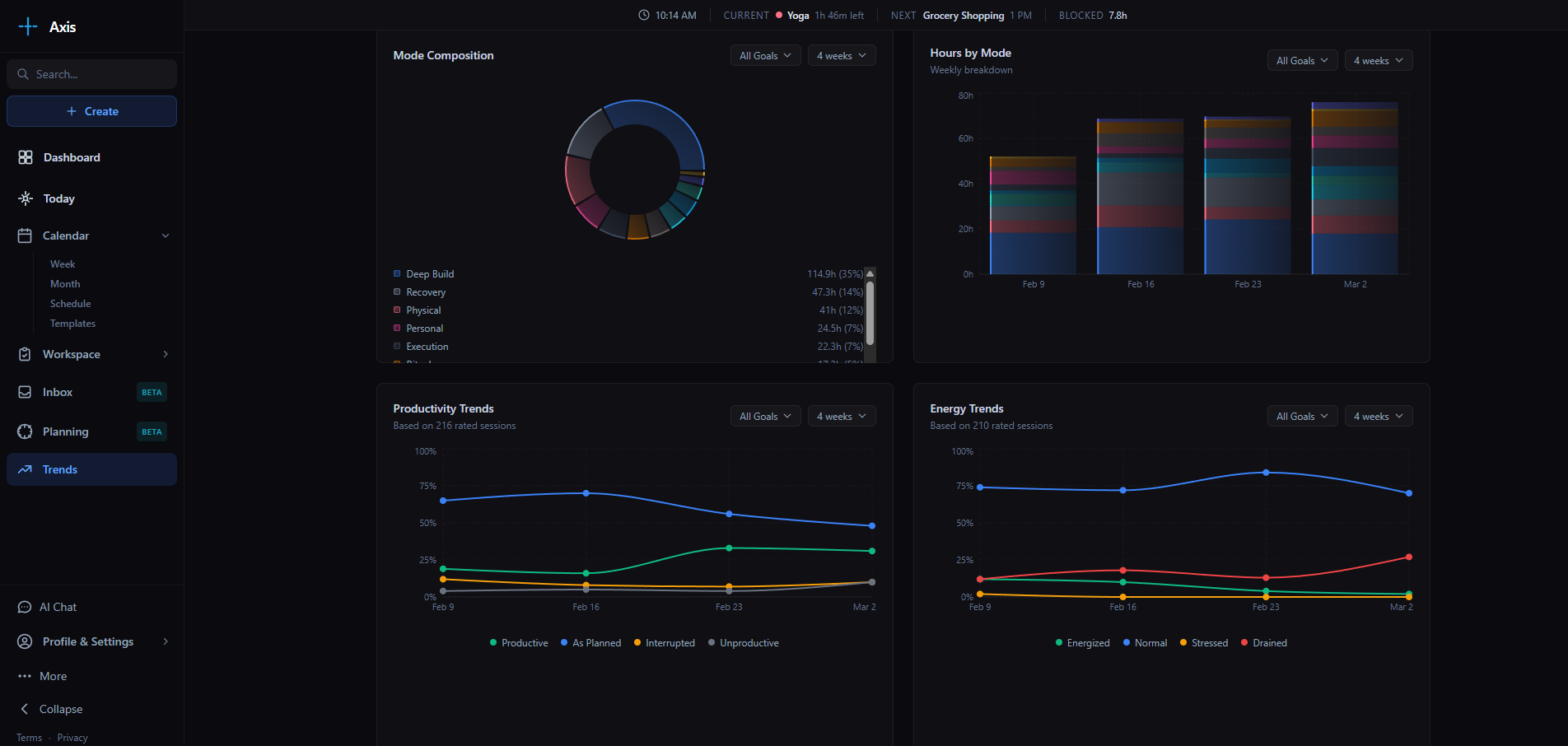Open the Templates calendar submenu item
Image resolution: width=1568 pixels, height=746 pixels.
tap(72, 324)
